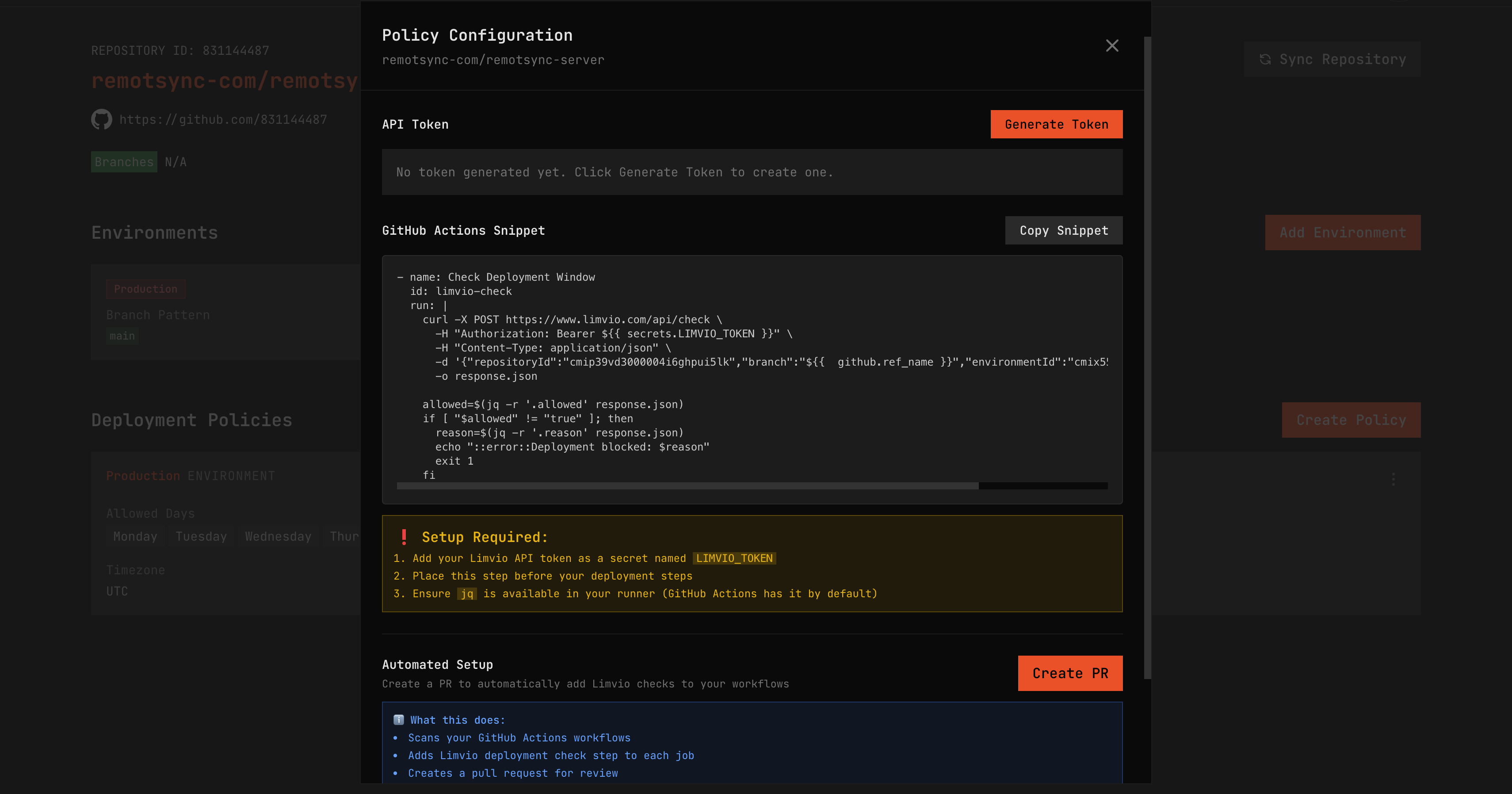Click the Monday allowed day chip
The image size is (1512, 794).
tap(135, 536)
